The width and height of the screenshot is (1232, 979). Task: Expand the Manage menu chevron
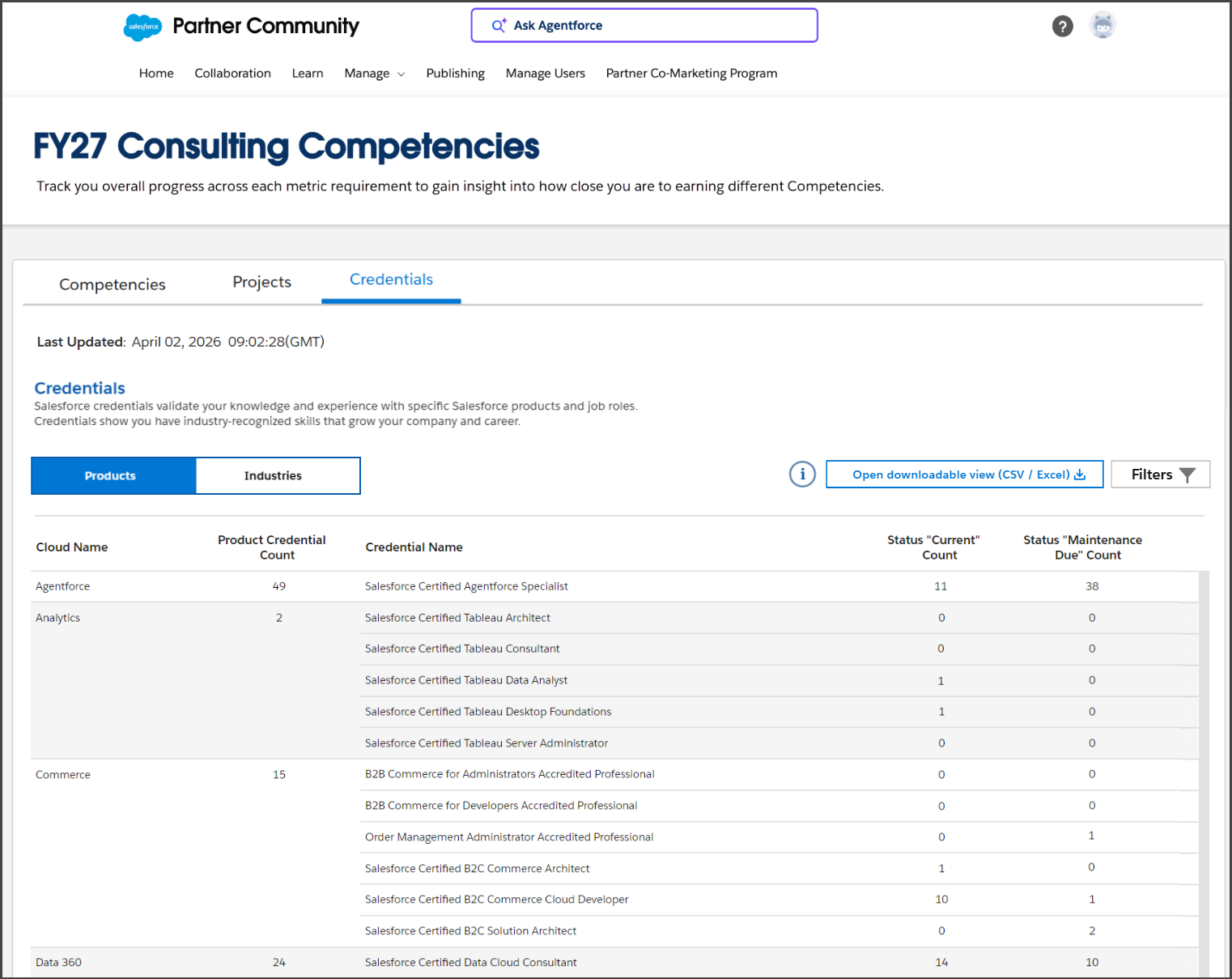coord(401,74)
